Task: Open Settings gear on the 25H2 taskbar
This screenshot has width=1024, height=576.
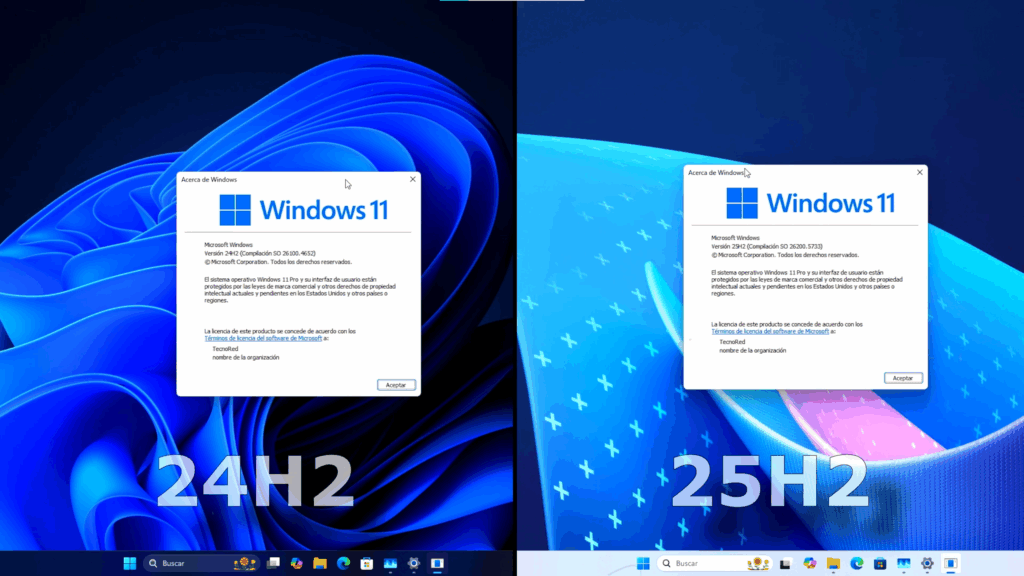Action: [x=927, y=563]
